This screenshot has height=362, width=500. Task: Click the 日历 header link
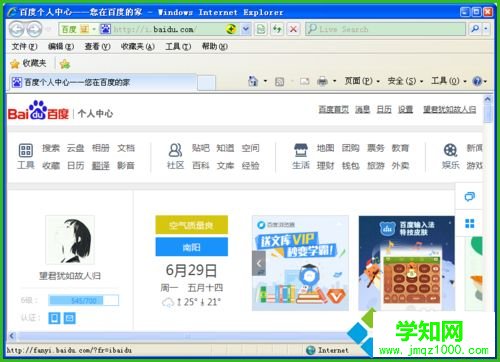[x=384, y=109]
